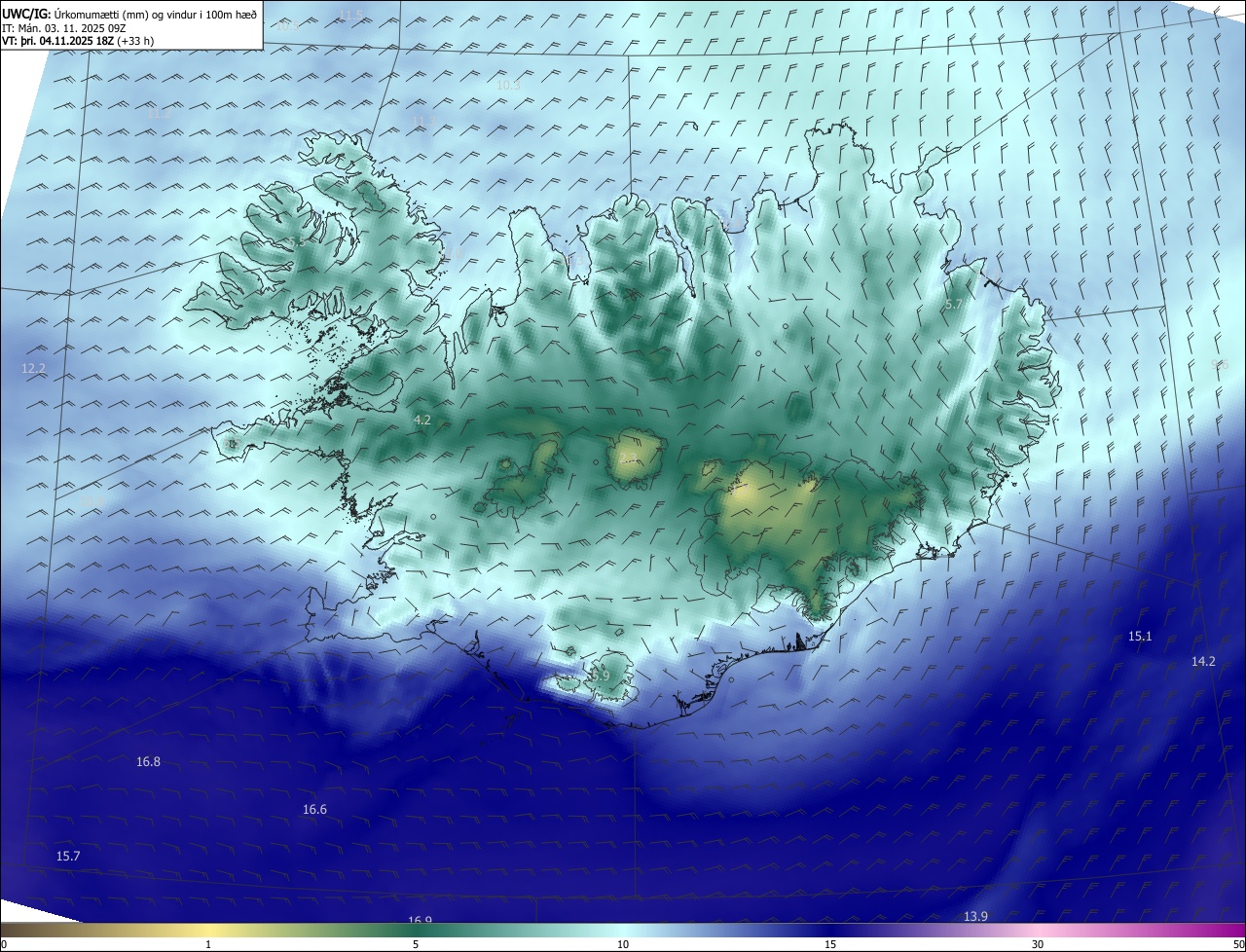The image size is (1246, 952).
Task: Pick the pale cyan colorbar section above tick 10
Action: (x=623, y=930)
